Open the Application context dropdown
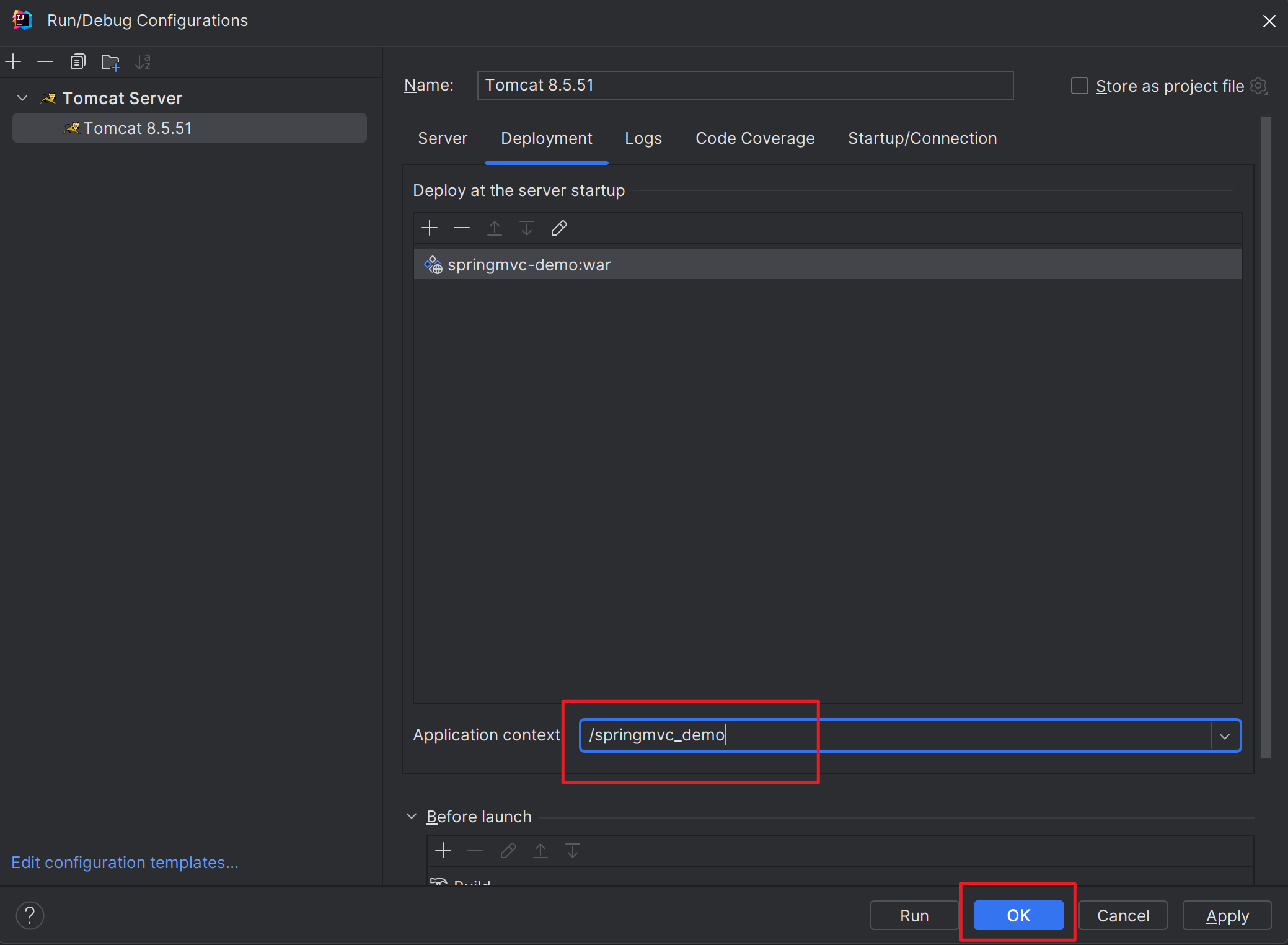Screen dimensions: 1288x945 pyautogui.click(x=1225, y=736)
